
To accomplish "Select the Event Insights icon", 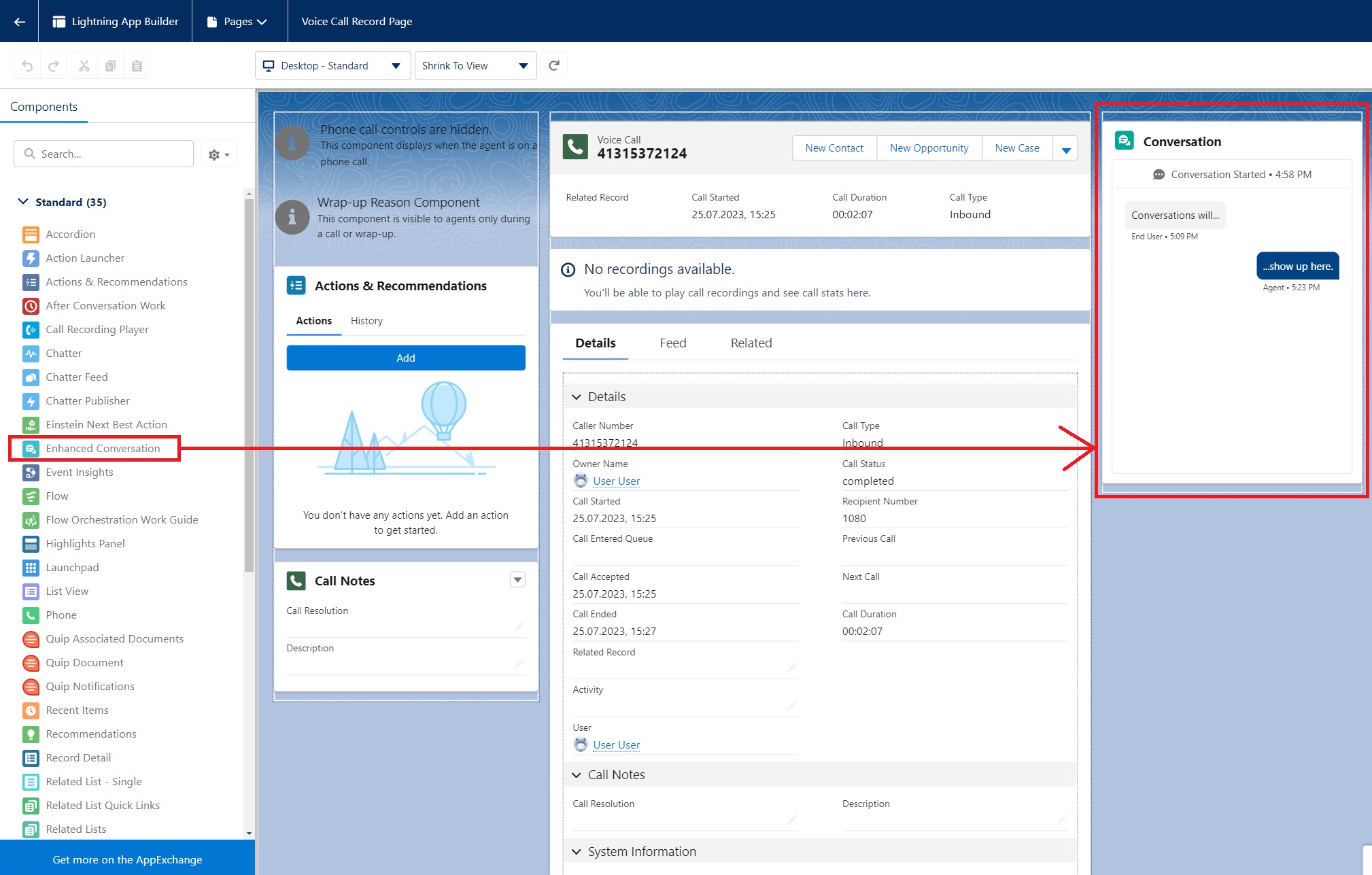I will click(x=31, y=473).
